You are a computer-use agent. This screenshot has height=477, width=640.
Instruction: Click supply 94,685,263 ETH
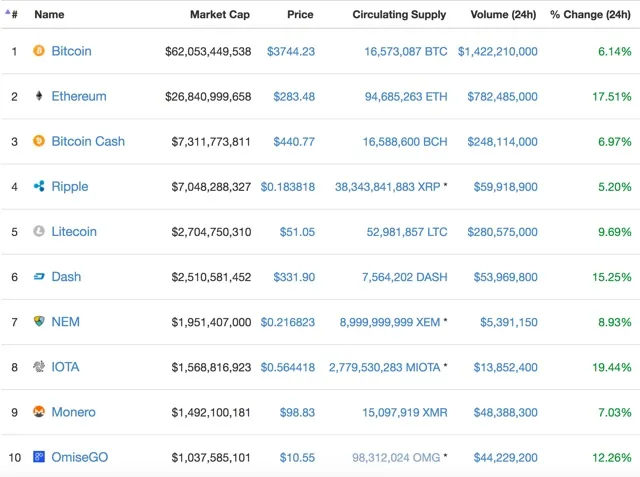tap(406, 97)
